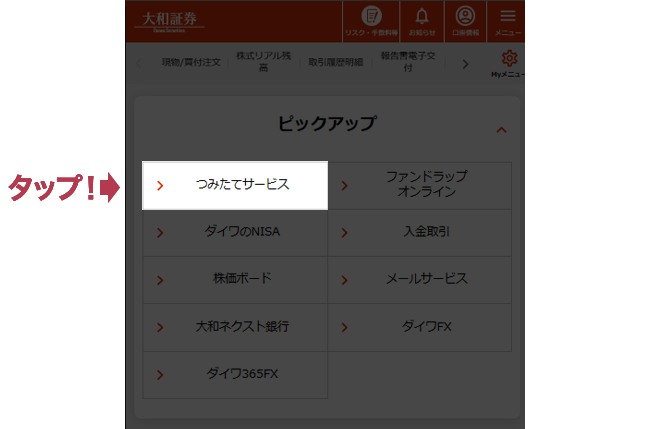Tap the リスク・手数料等 document icon
Image resolution: width=650 pixels, height=429 pixels.
click(371, 17)
